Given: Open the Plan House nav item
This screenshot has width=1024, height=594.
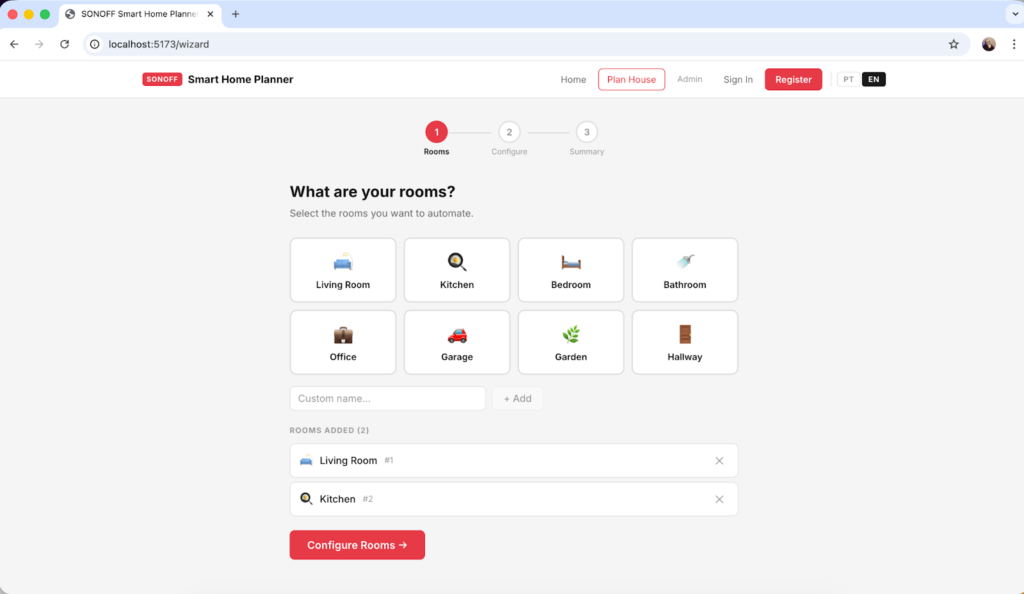Looking at the screenshot, I should 631,79.
